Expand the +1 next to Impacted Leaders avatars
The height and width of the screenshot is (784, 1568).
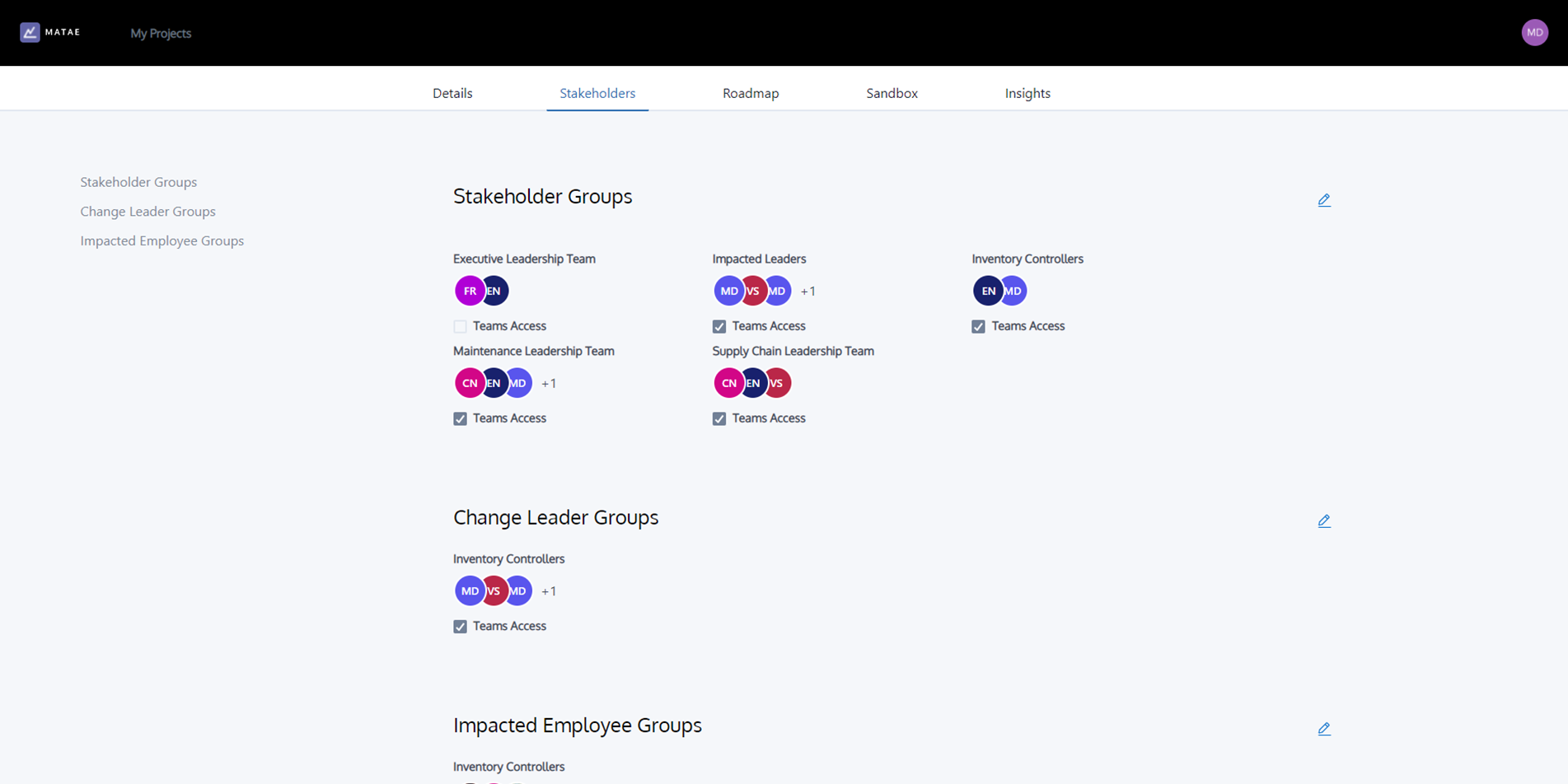pos(807,291)
